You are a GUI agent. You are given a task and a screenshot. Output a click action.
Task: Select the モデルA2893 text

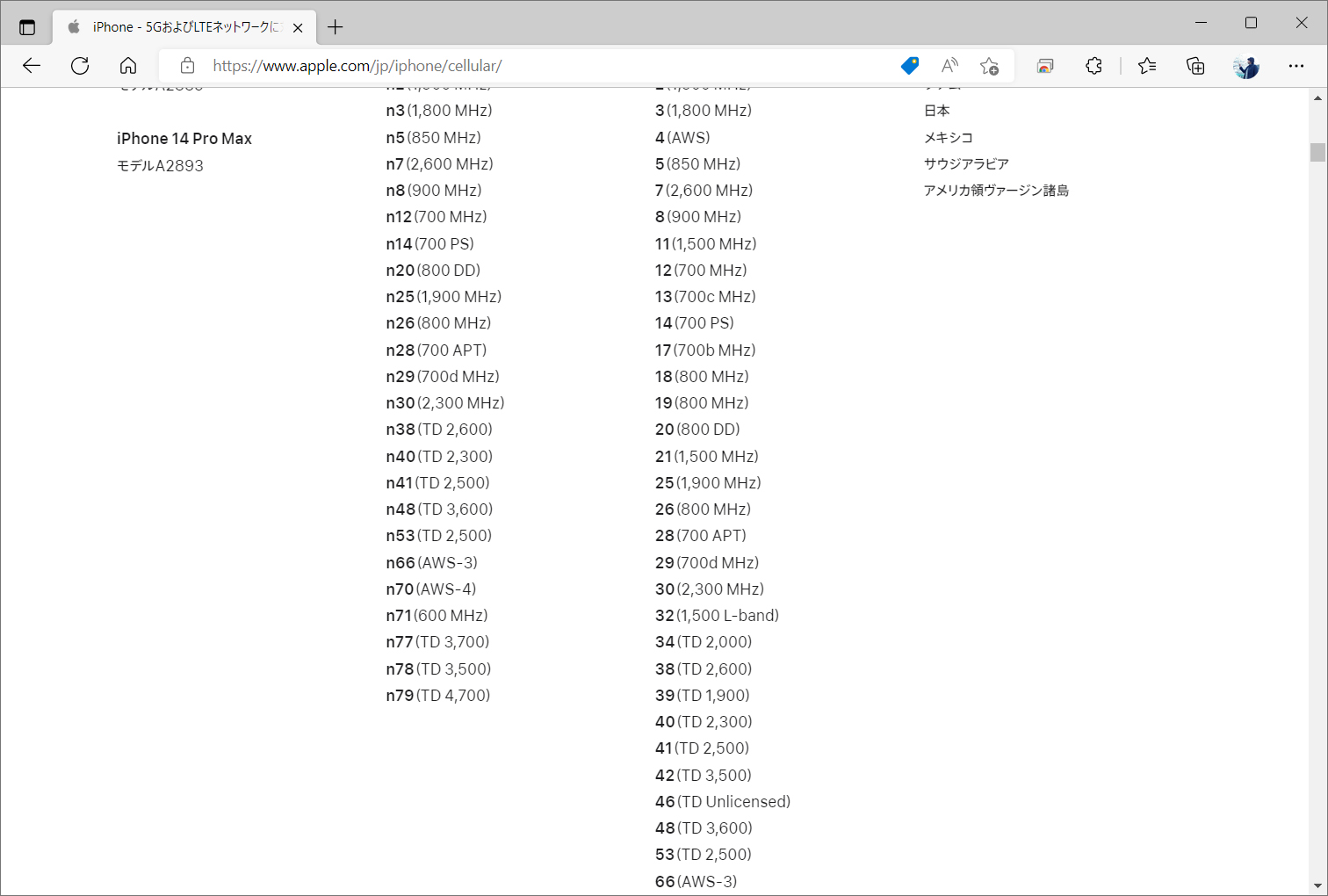[x=160, y=166]
